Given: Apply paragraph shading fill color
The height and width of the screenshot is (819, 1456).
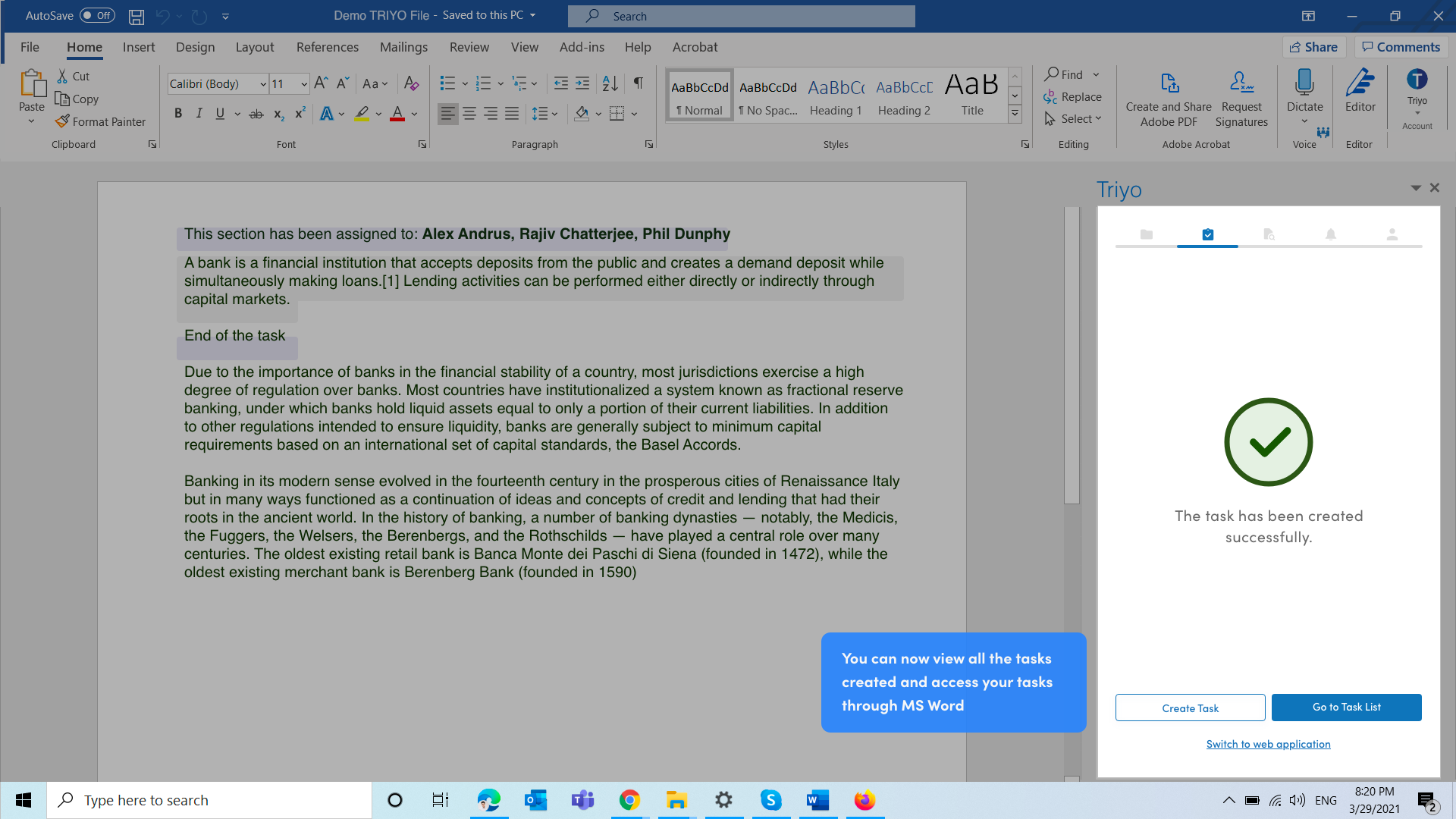Looking at the screenshot, I should [582, 114].
